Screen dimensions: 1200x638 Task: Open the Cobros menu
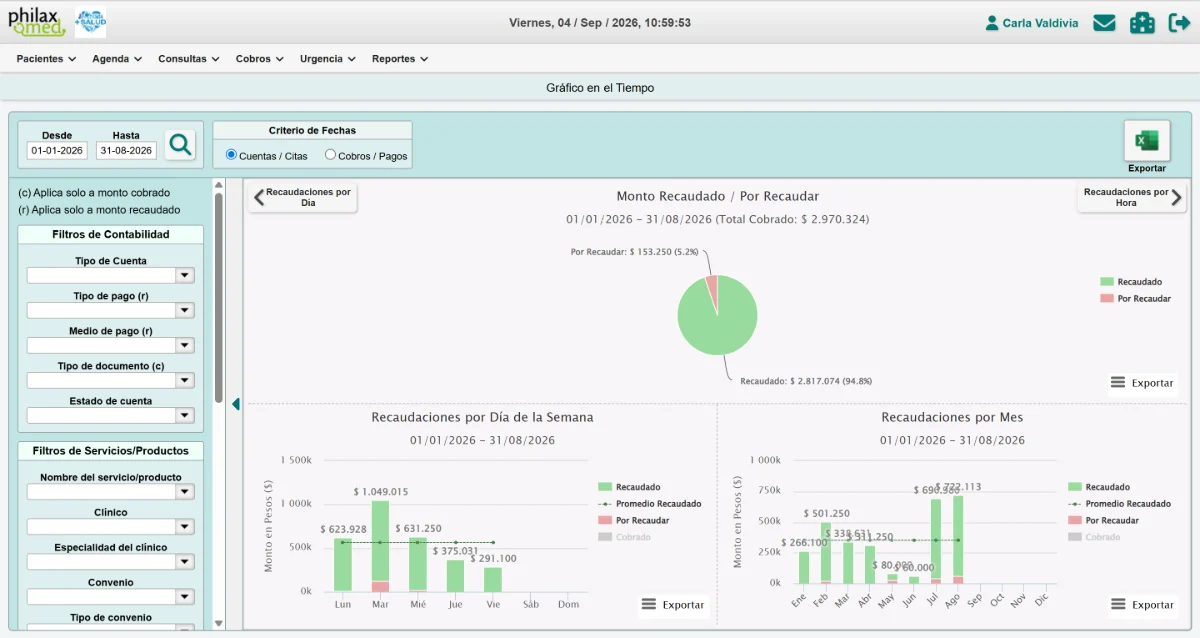click(260, 59)
